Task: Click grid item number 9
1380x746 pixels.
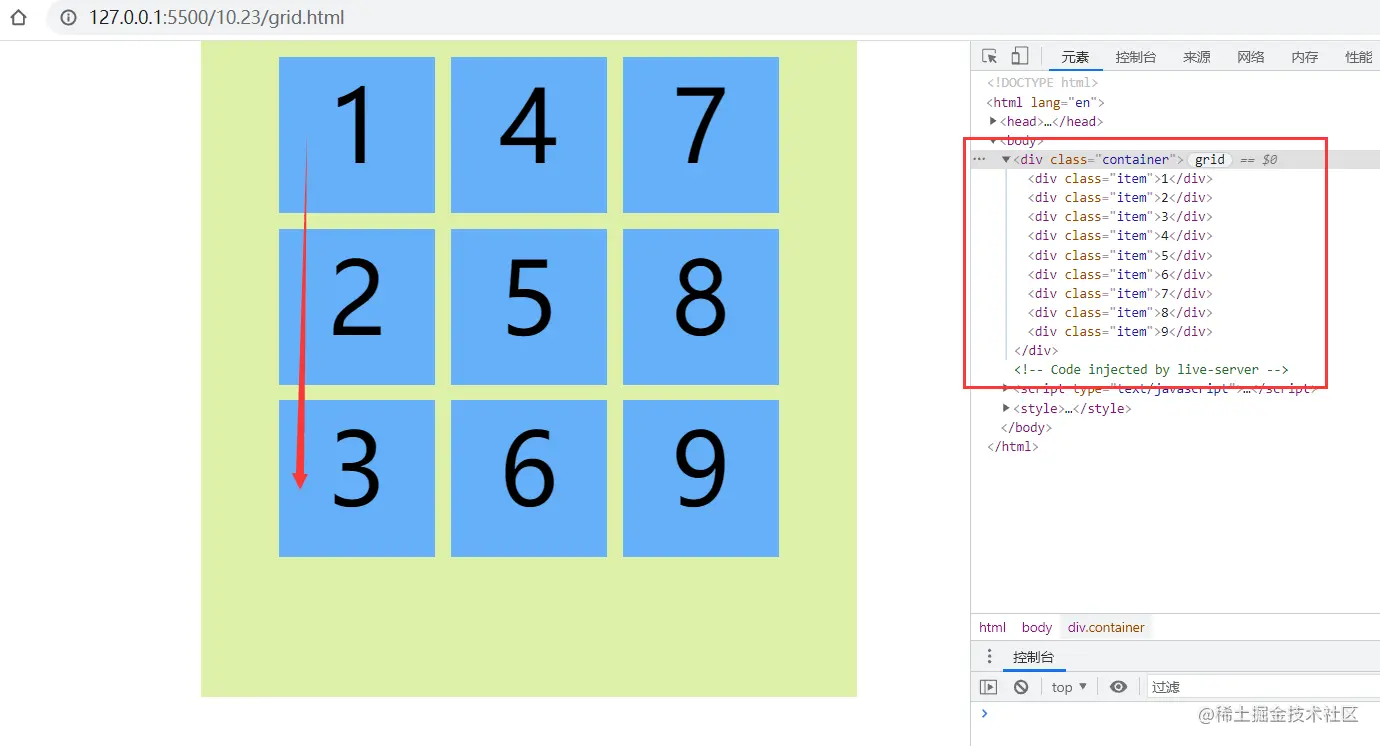Action: point(701,478)
